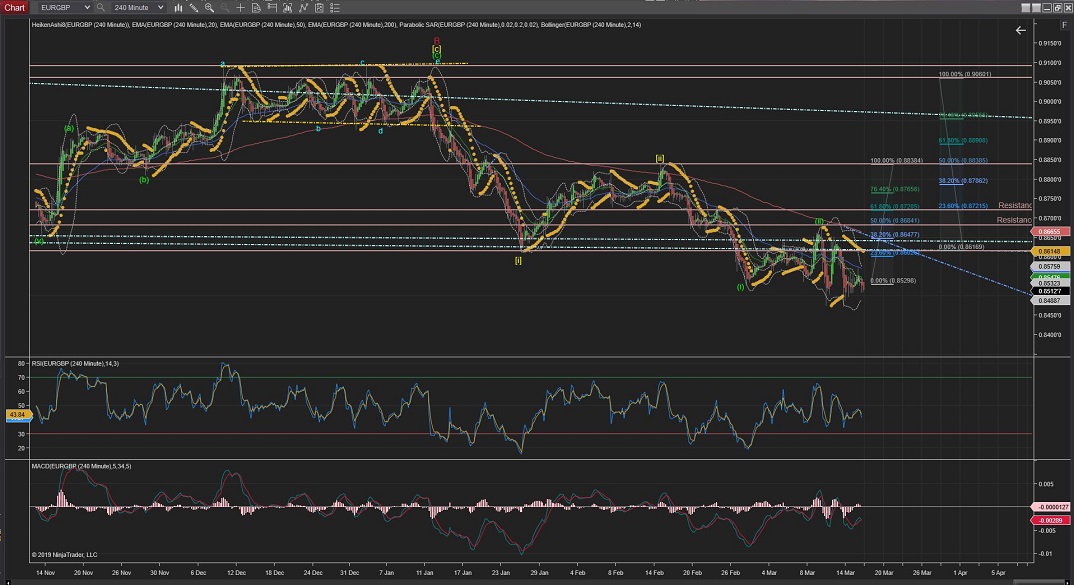Viewport: 1074px width, 585px height.
Task: Click the HeikenAshi8 indicator label text
Action: click(80, 25)
